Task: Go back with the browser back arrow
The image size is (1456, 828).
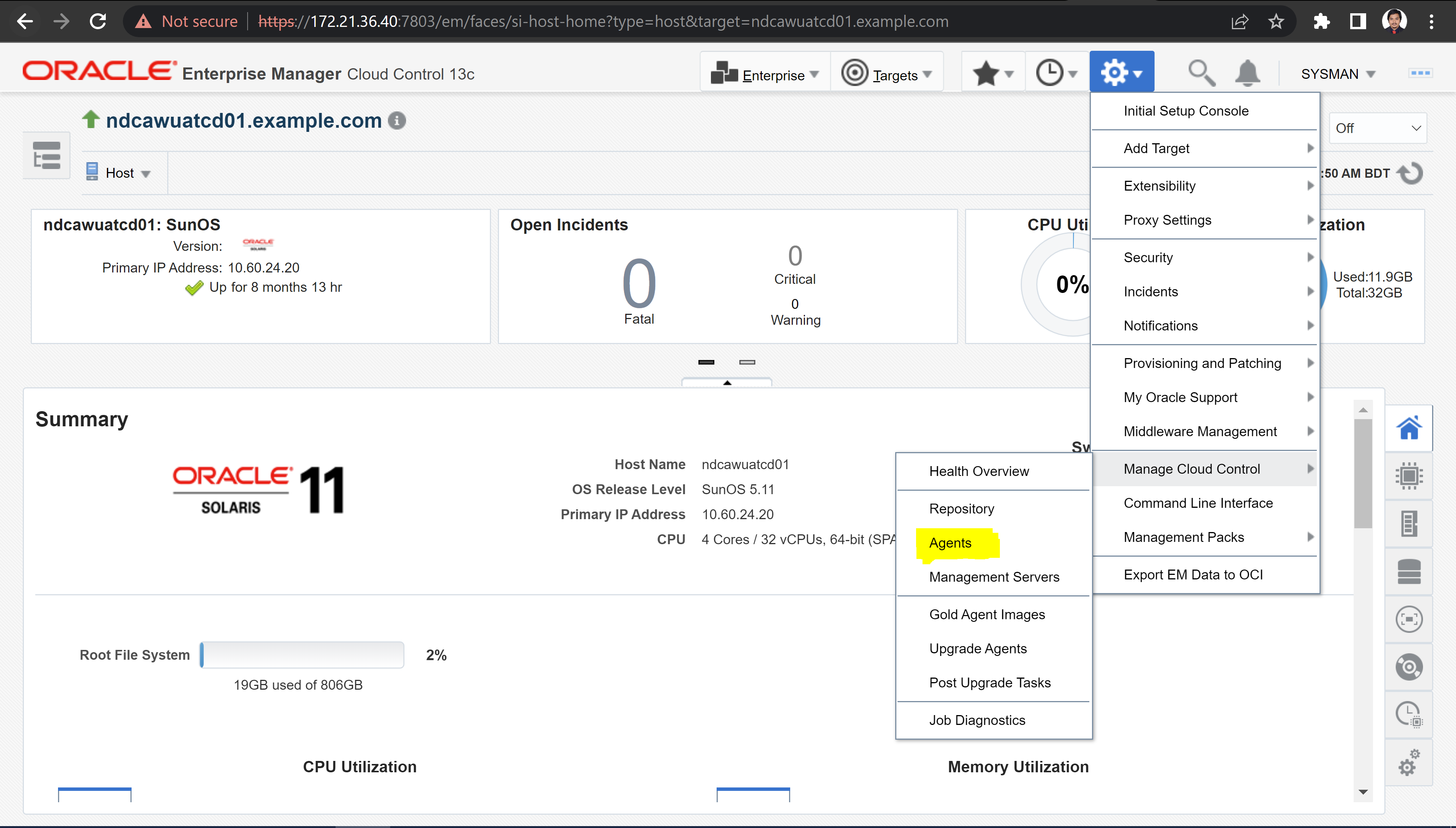Action: point(25,22)
